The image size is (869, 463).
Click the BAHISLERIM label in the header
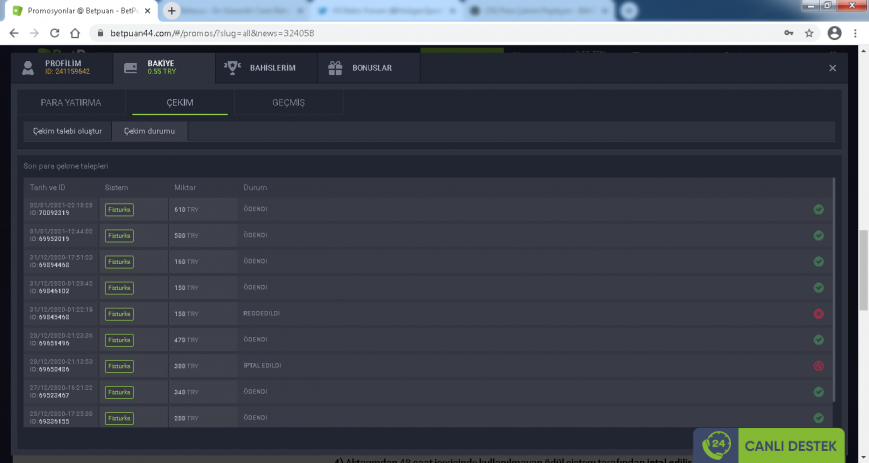pos(273,68)
